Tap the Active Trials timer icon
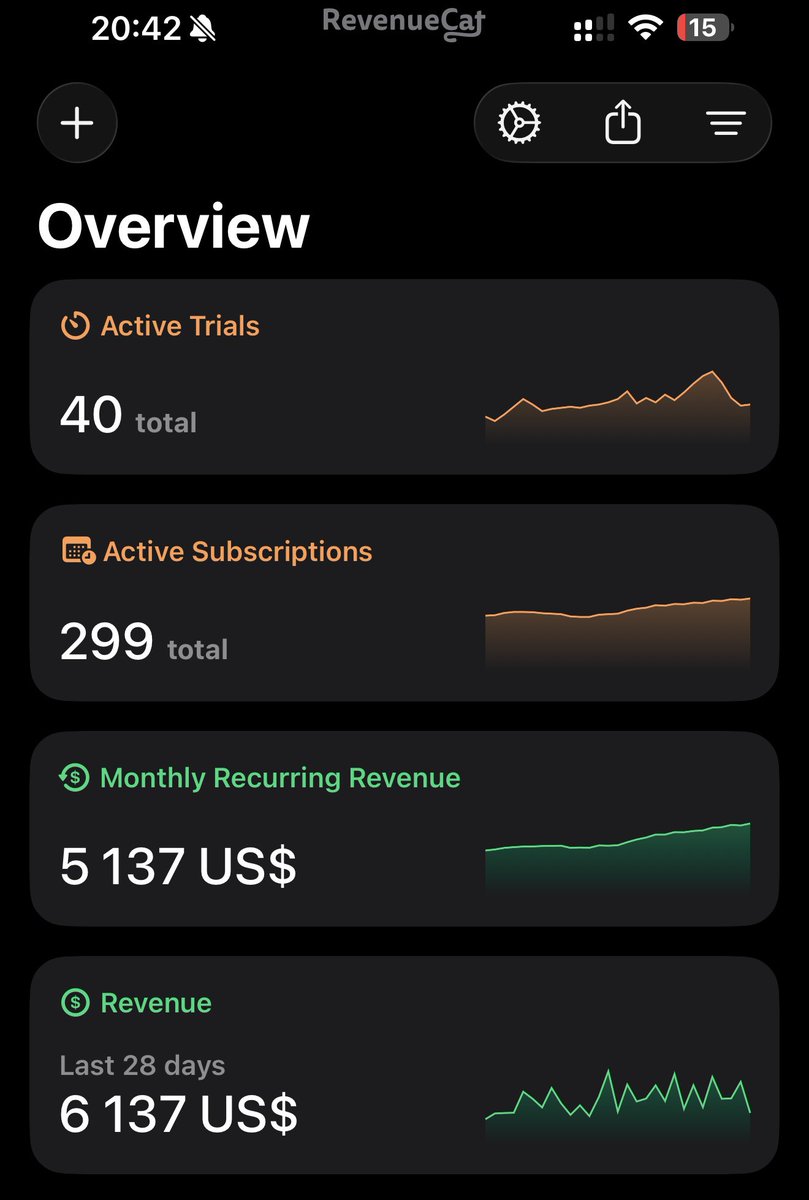Image resolution: width=809 pixels, height=1200 pixels. click(x=75, y=326)
